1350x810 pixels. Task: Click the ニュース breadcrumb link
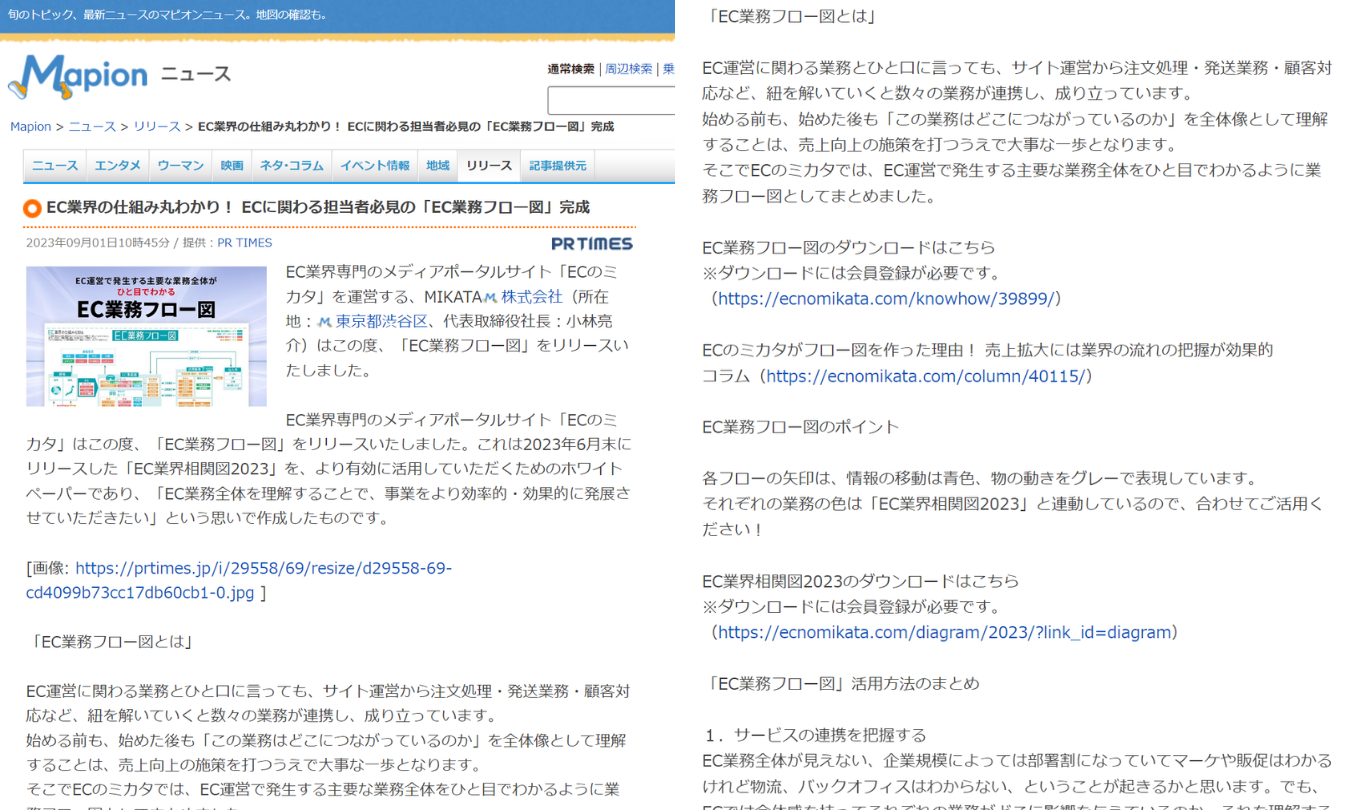[92, 127]
